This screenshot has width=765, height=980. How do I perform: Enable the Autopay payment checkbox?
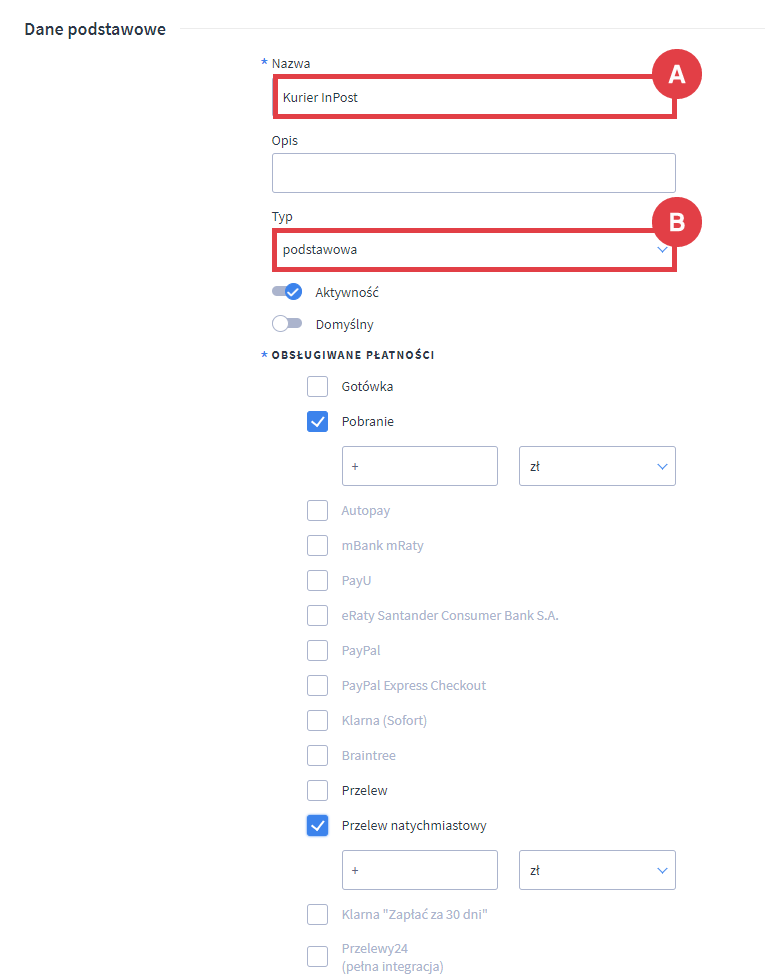pos(317,510)
